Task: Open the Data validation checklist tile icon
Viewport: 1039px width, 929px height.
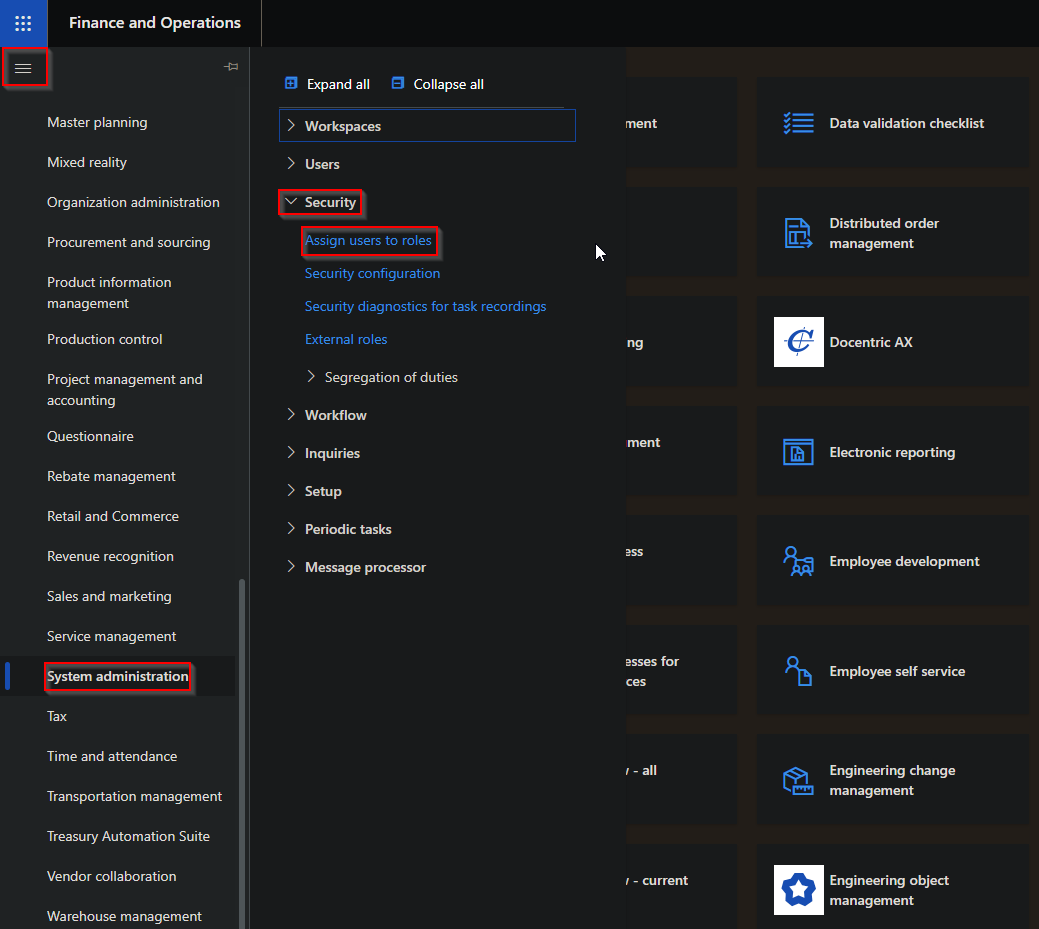Action: pyautogui.click(x=798, y=123)
